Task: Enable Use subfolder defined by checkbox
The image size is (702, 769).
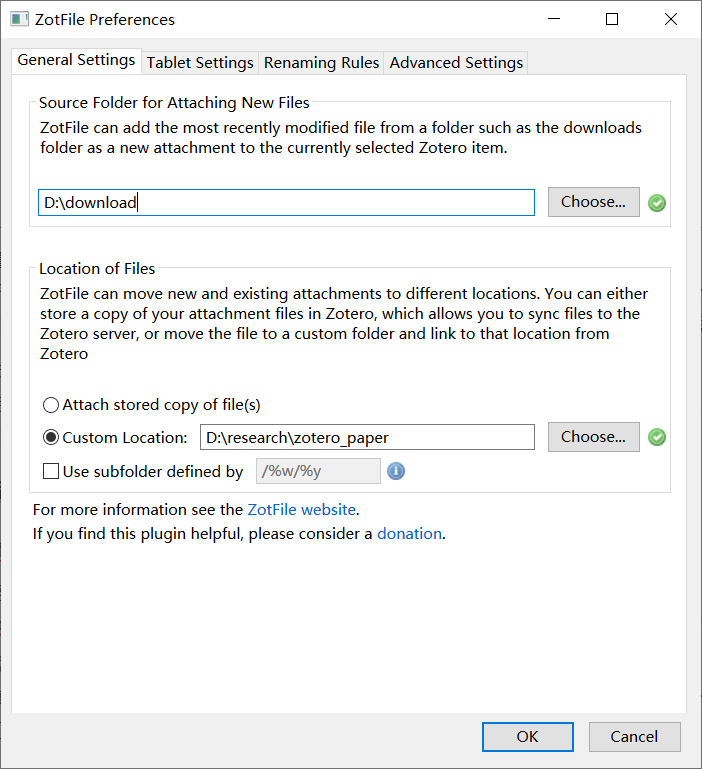Action: click(x=51, y=471)
